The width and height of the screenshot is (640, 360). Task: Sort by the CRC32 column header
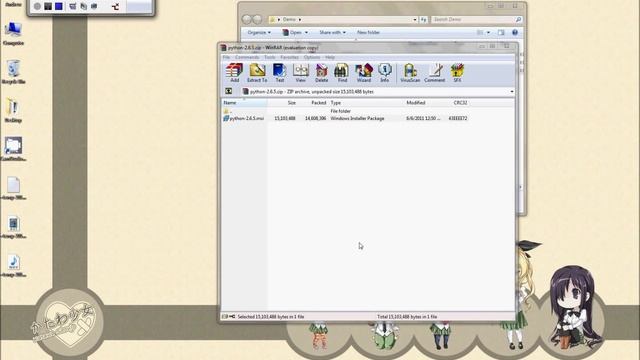pyautogui.click(x=460, y=103)
